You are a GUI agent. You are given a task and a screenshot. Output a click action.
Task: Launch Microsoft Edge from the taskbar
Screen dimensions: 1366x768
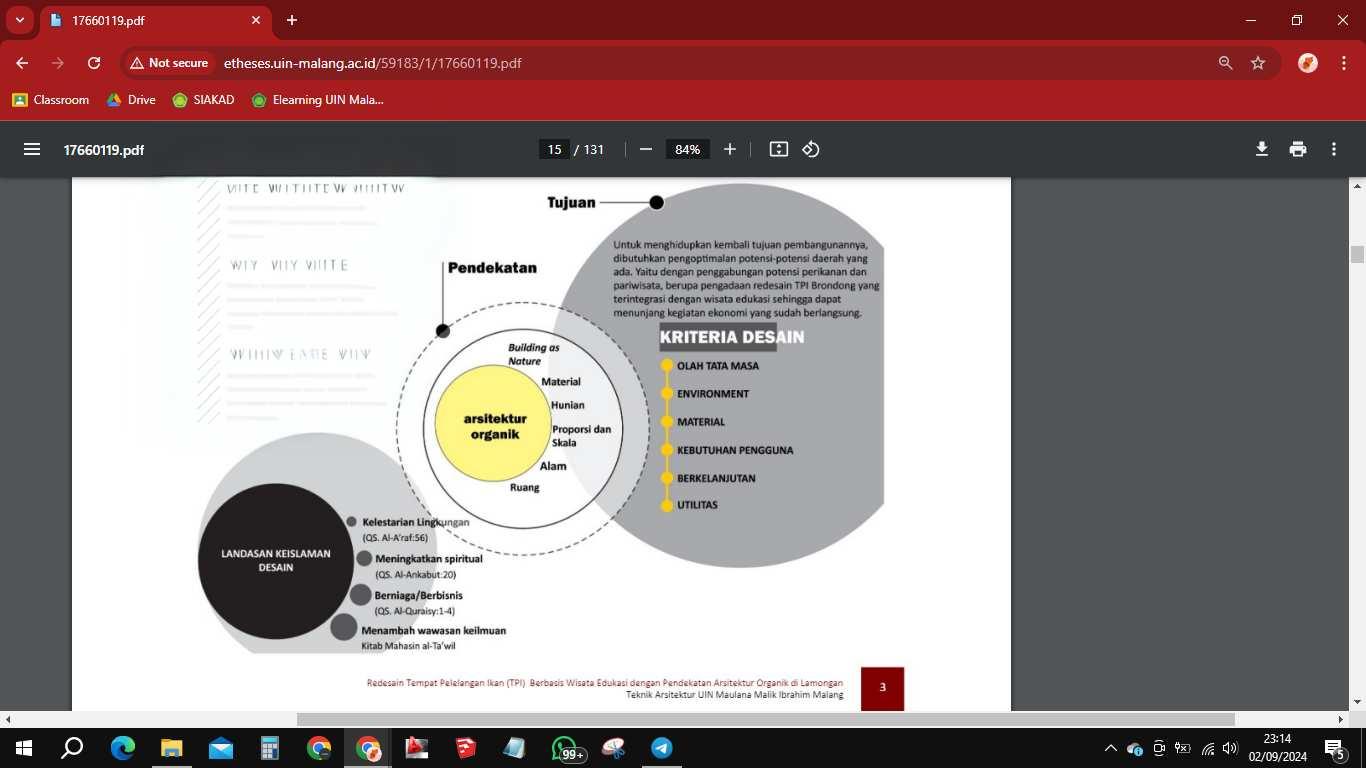(x=123, y=748)
